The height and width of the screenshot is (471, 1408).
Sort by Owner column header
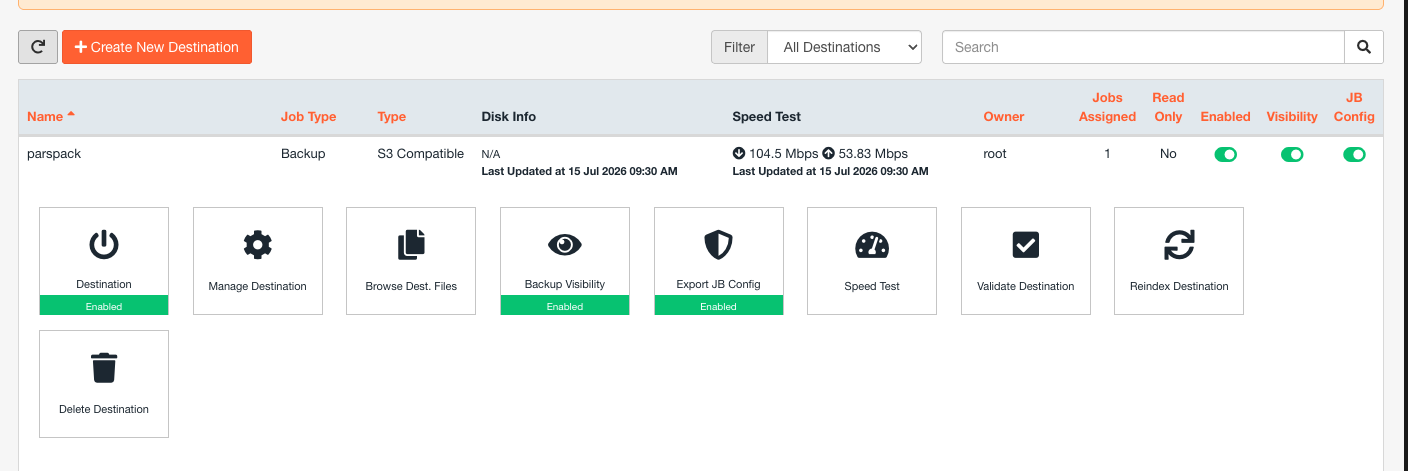click(x=1004, y=116)
